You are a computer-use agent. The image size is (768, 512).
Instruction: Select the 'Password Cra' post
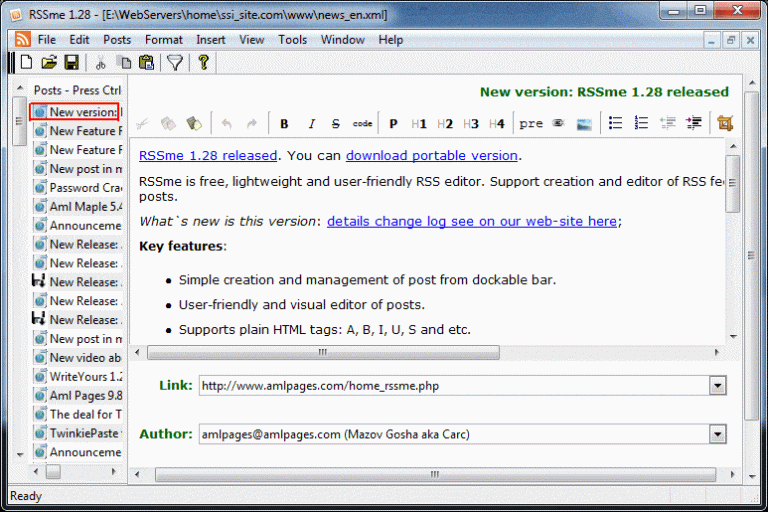click(x=78, y=188)
